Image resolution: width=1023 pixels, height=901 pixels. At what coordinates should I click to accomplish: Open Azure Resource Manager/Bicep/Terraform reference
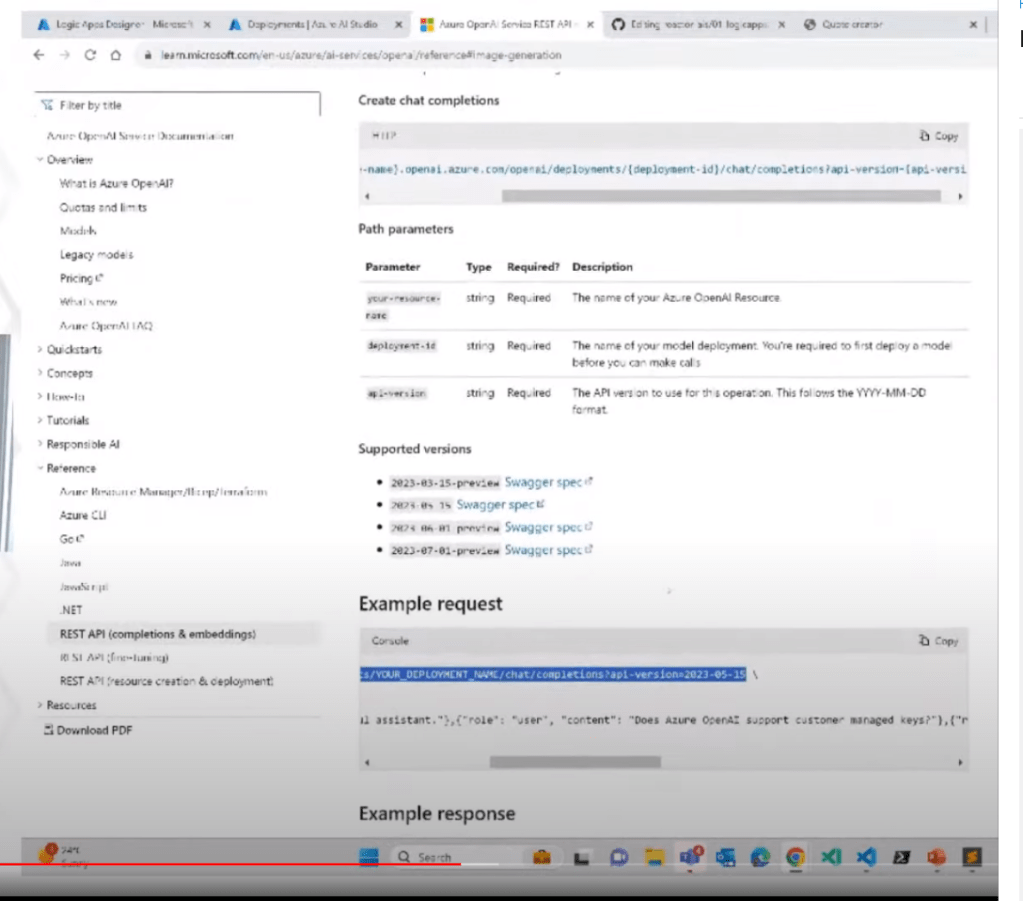[163, 491]
